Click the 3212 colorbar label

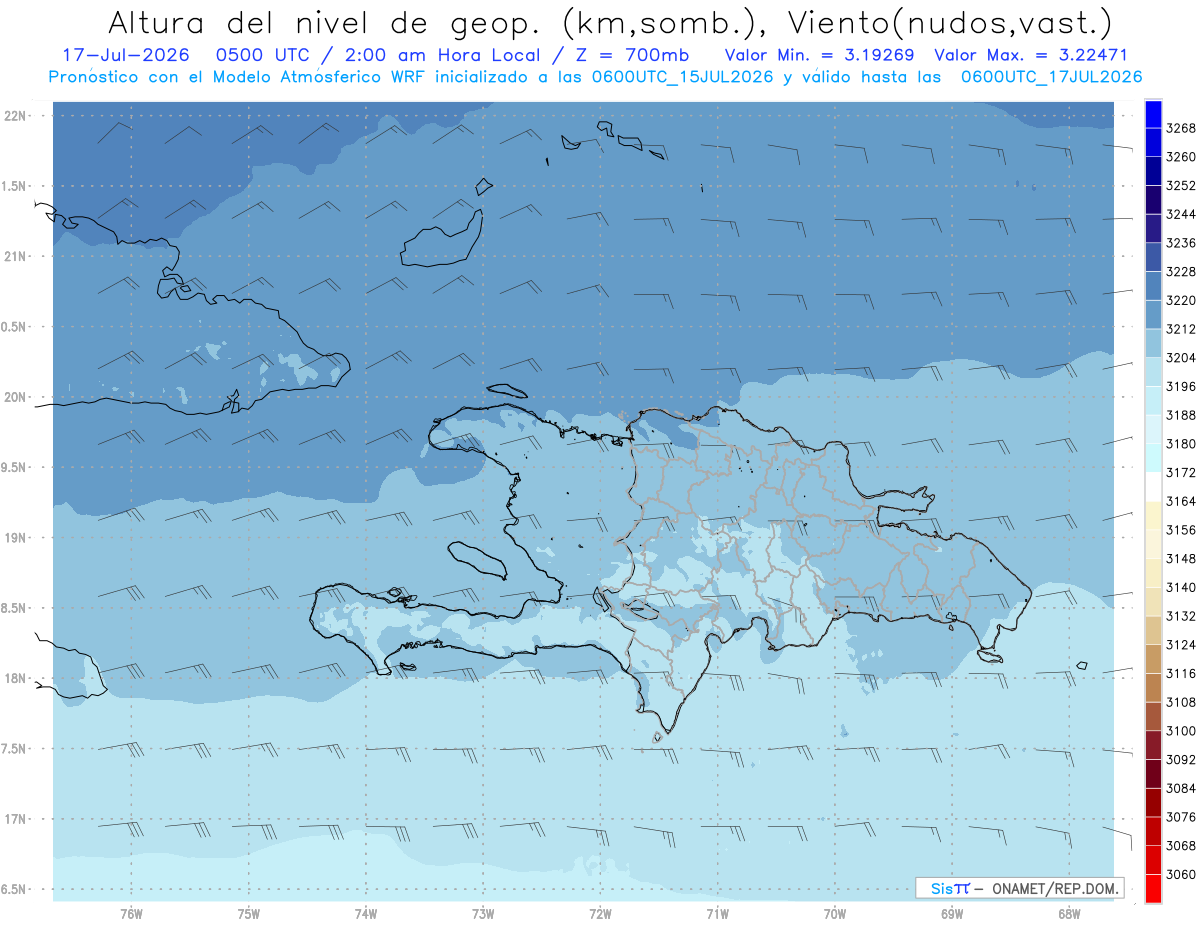(x=1181, y=329)
